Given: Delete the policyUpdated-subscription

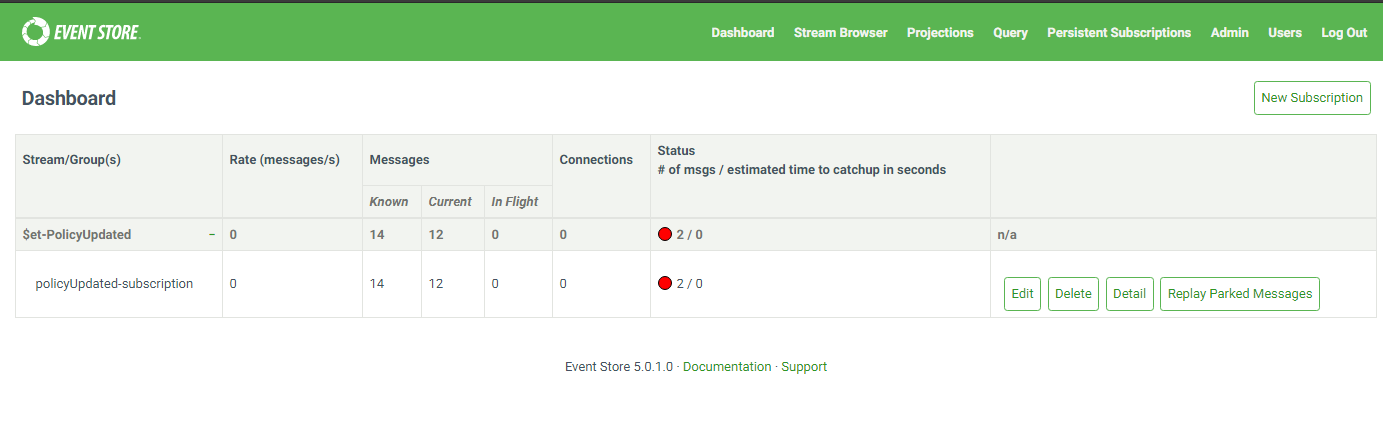Looking at the screenshot, I should coord(1073,294).
